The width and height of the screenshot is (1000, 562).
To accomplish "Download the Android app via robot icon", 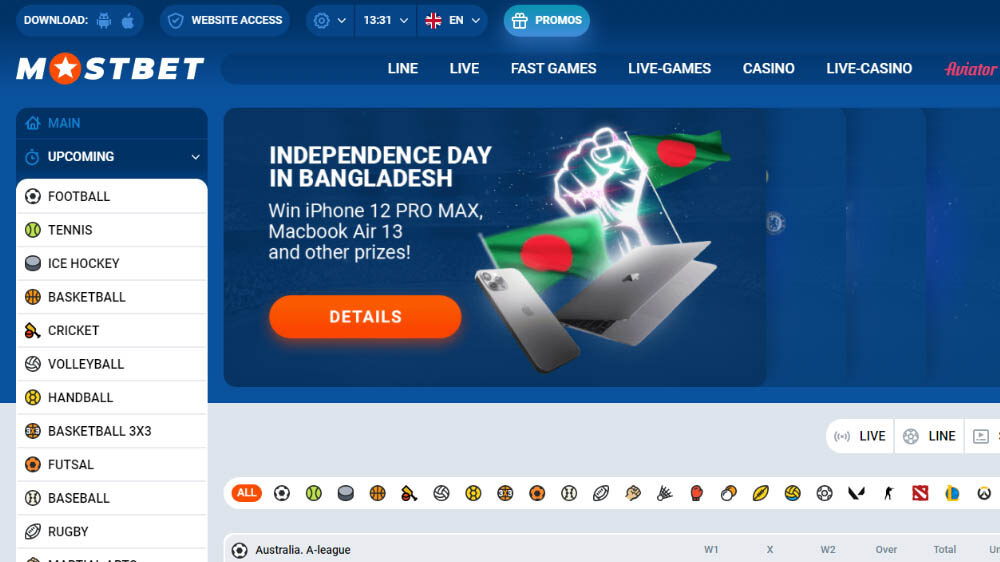I will pos(104,20).
